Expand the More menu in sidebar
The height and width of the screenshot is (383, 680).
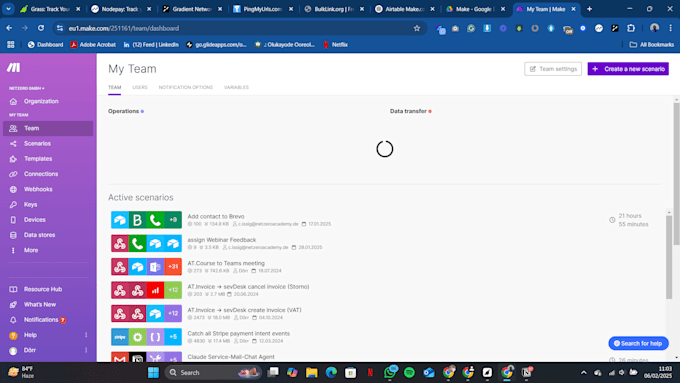pos(31,250)
